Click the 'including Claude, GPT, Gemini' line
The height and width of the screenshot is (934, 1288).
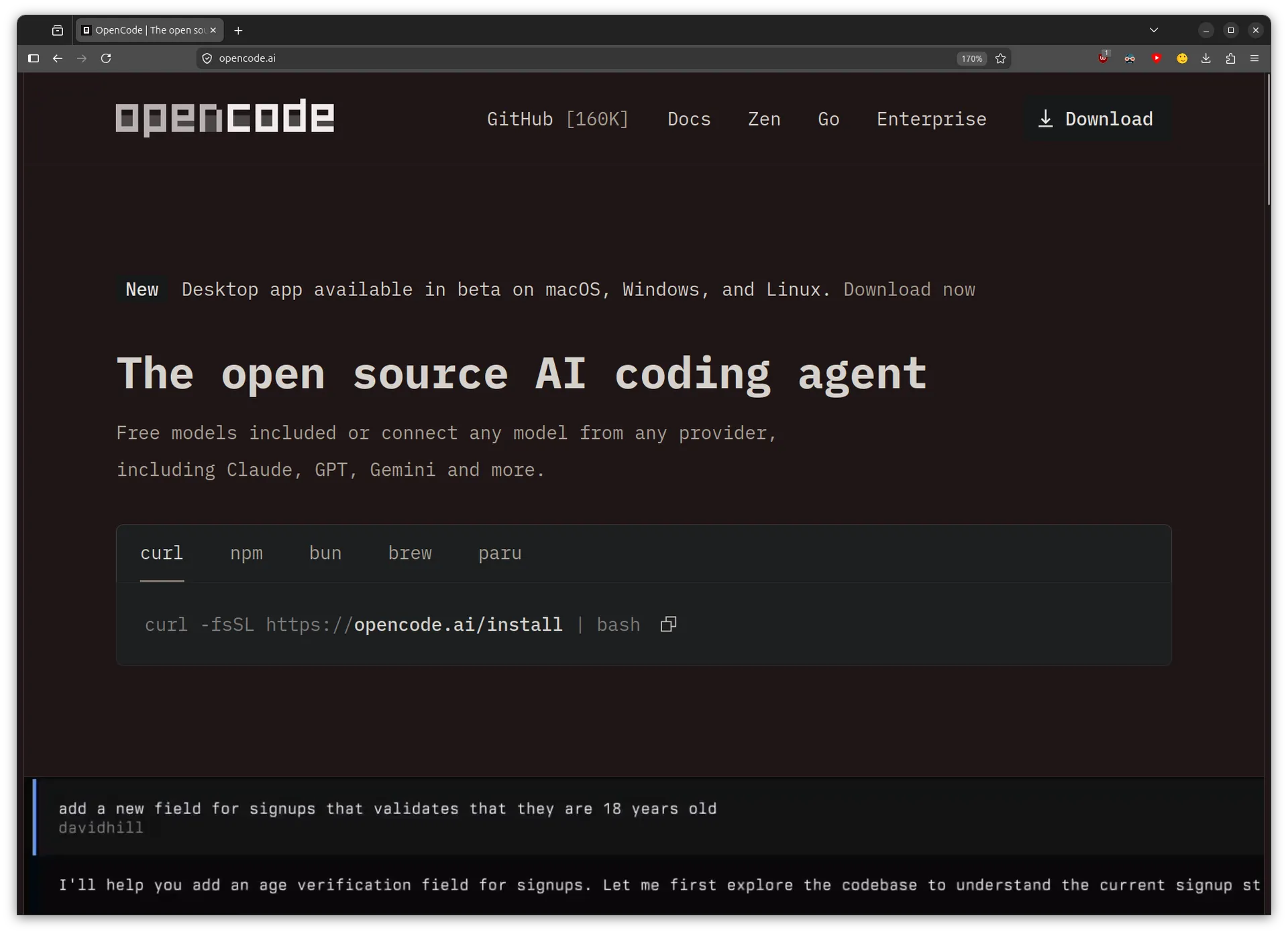point(330,470)
